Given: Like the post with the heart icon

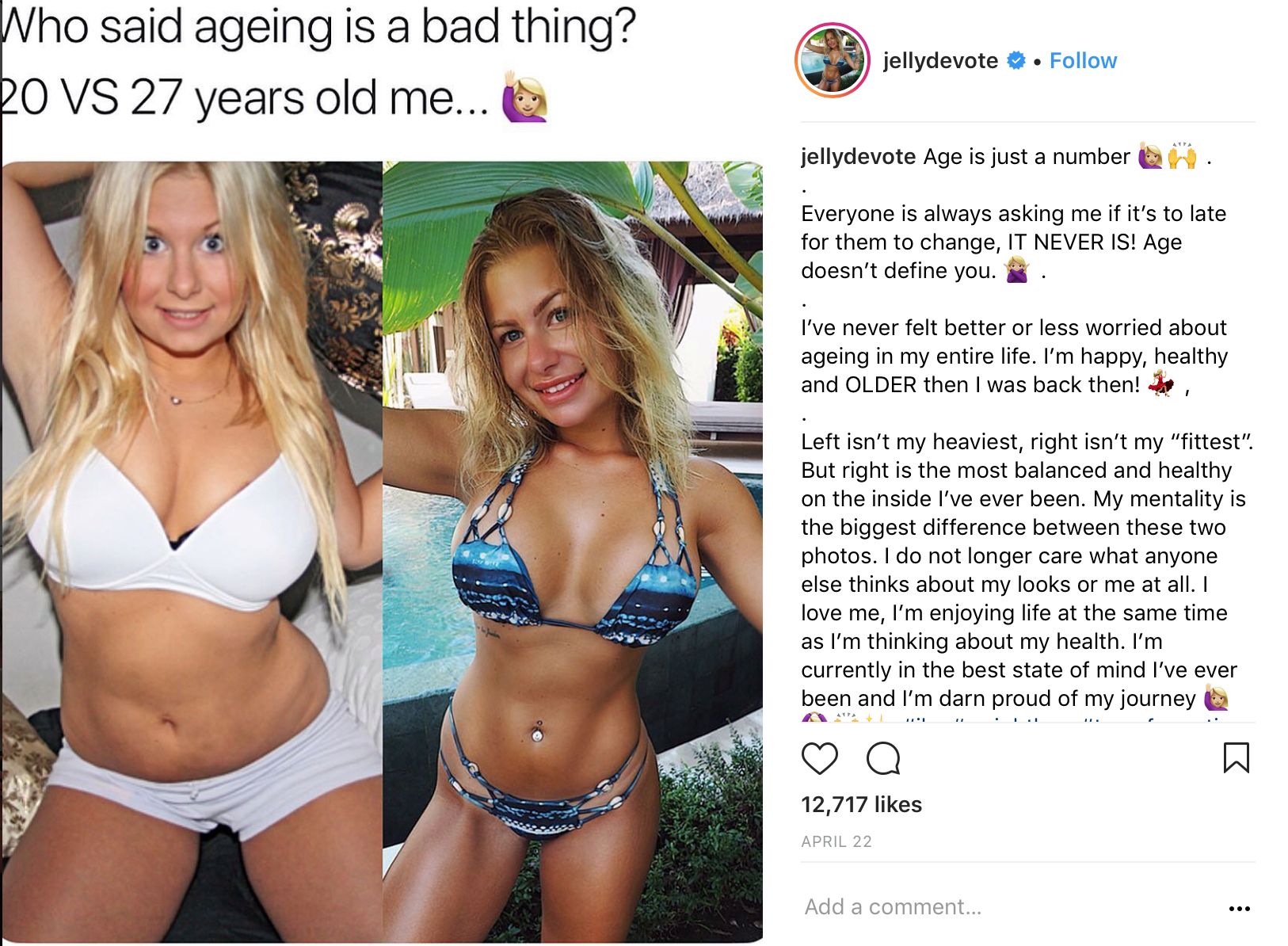Looking at the screenshot, I should (x=819, y=758).
